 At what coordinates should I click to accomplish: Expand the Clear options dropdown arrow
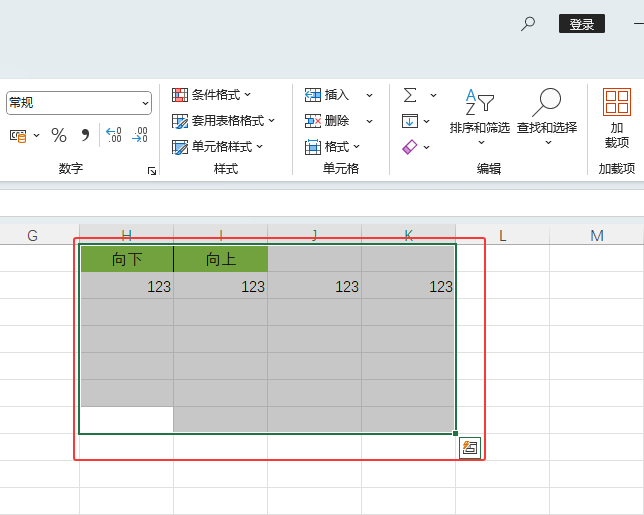(426, 147)
